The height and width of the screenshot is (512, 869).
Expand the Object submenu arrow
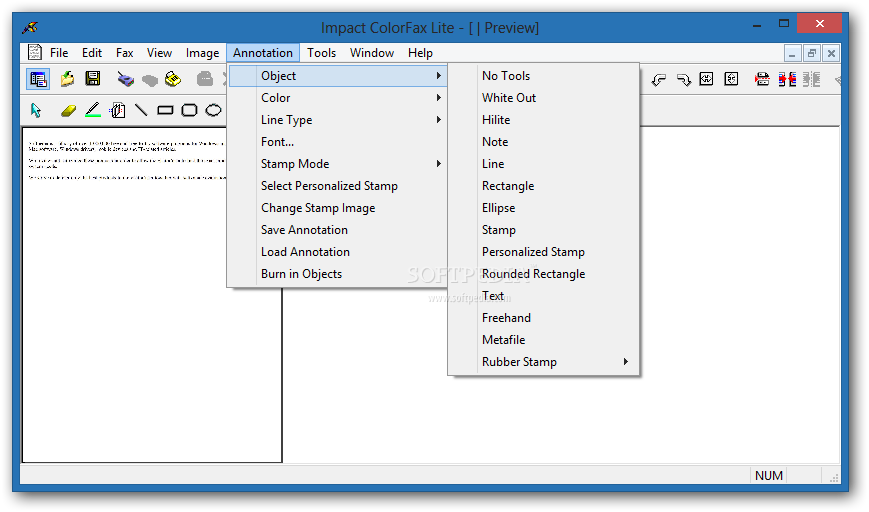(x=438, y=75)
